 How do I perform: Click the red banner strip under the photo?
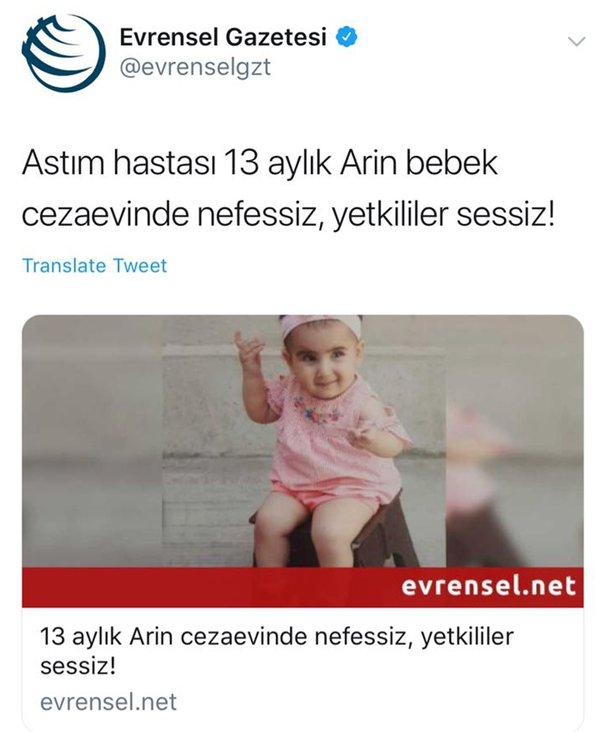coord(303,587)
